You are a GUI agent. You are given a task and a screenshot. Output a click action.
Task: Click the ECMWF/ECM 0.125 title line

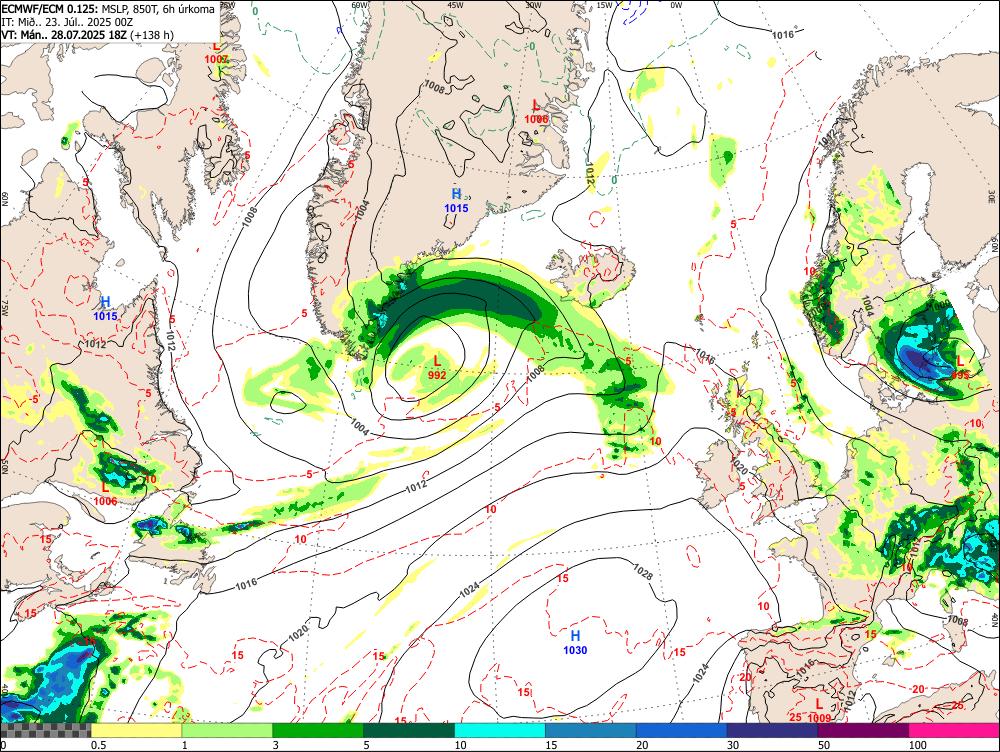[108, 9]
